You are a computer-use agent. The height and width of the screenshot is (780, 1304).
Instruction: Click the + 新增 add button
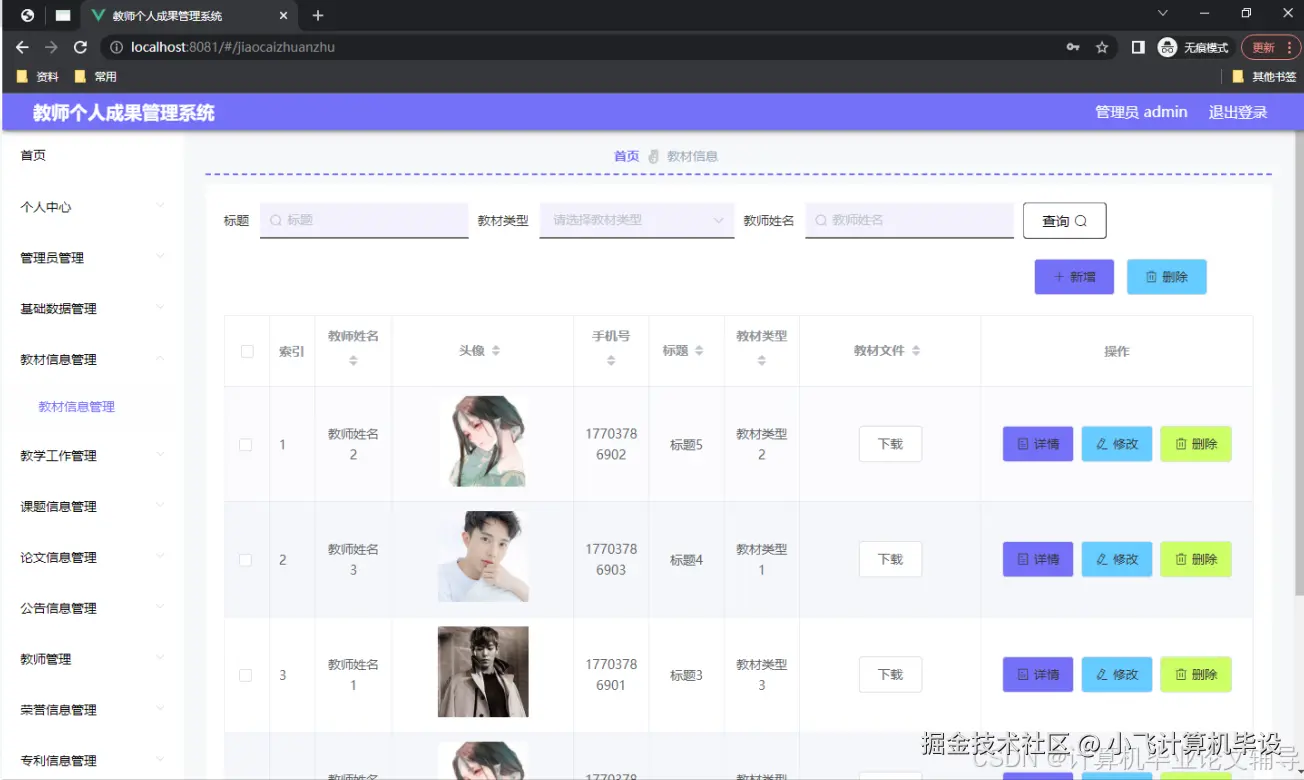(x=1074, y=276)
